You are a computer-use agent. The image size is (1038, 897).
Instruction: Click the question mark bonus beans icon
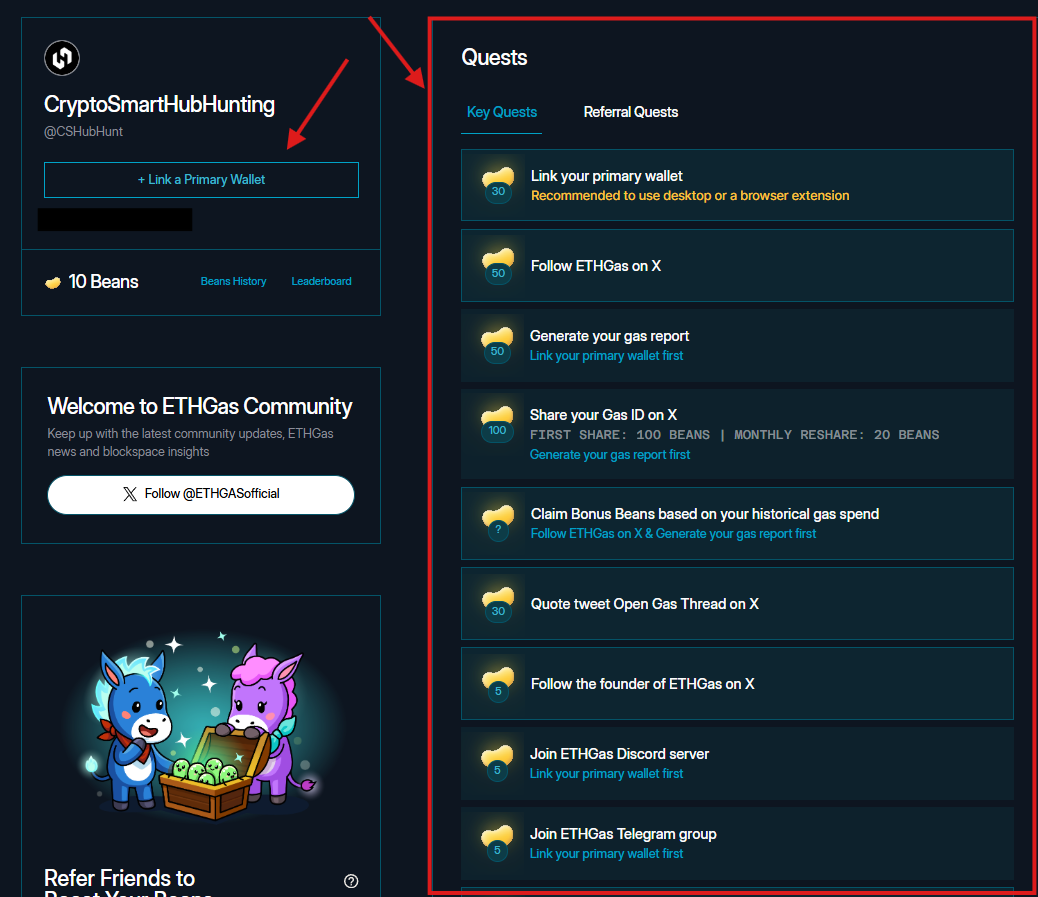coord(497,524)
